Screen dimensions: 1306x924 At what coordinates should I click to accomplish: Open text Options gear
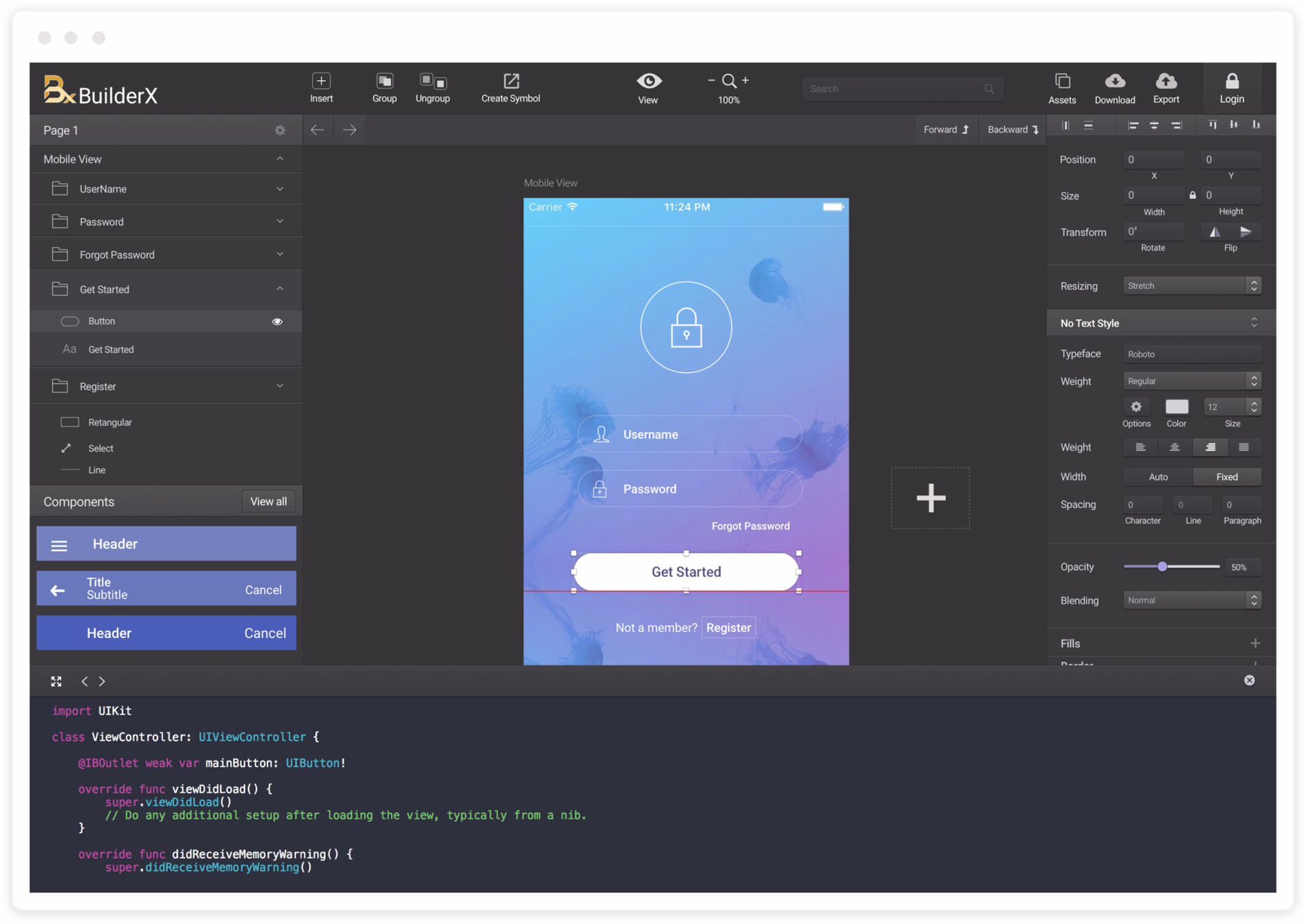click(x=1136, y=407)
